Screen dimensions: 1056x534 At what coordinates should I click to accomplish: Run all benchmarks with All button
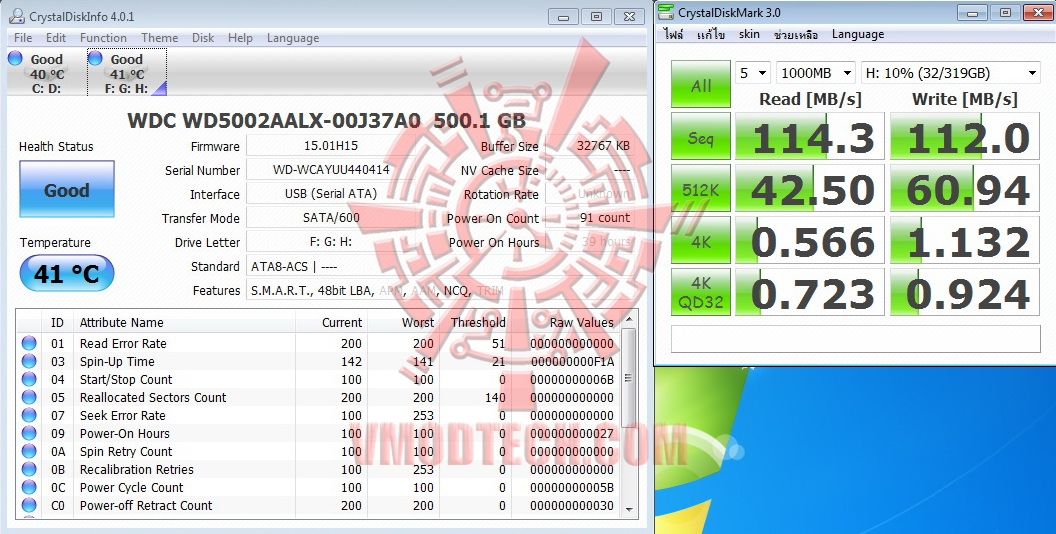(x=701, y=84)
